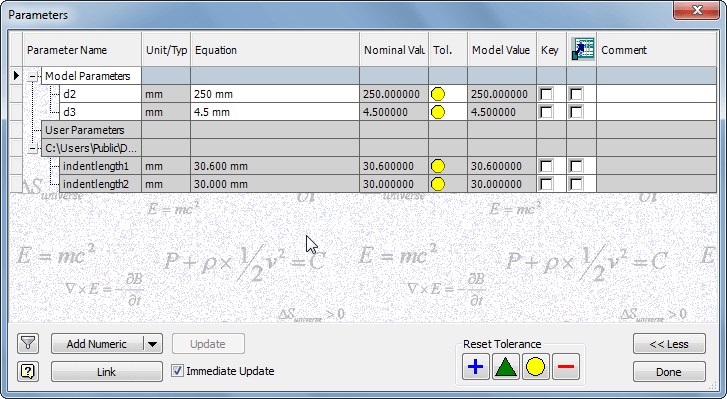Toggle the export checkbox for indentlength1

click(576, 166)
